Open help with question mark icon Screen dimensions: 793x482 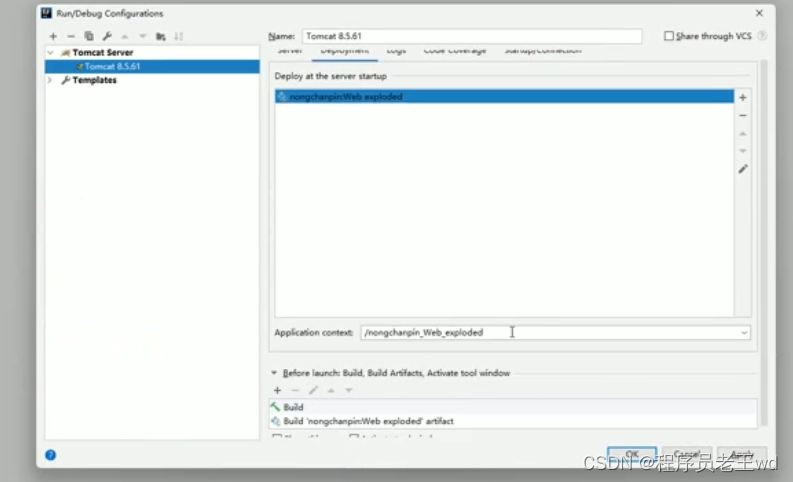[51, 455]
